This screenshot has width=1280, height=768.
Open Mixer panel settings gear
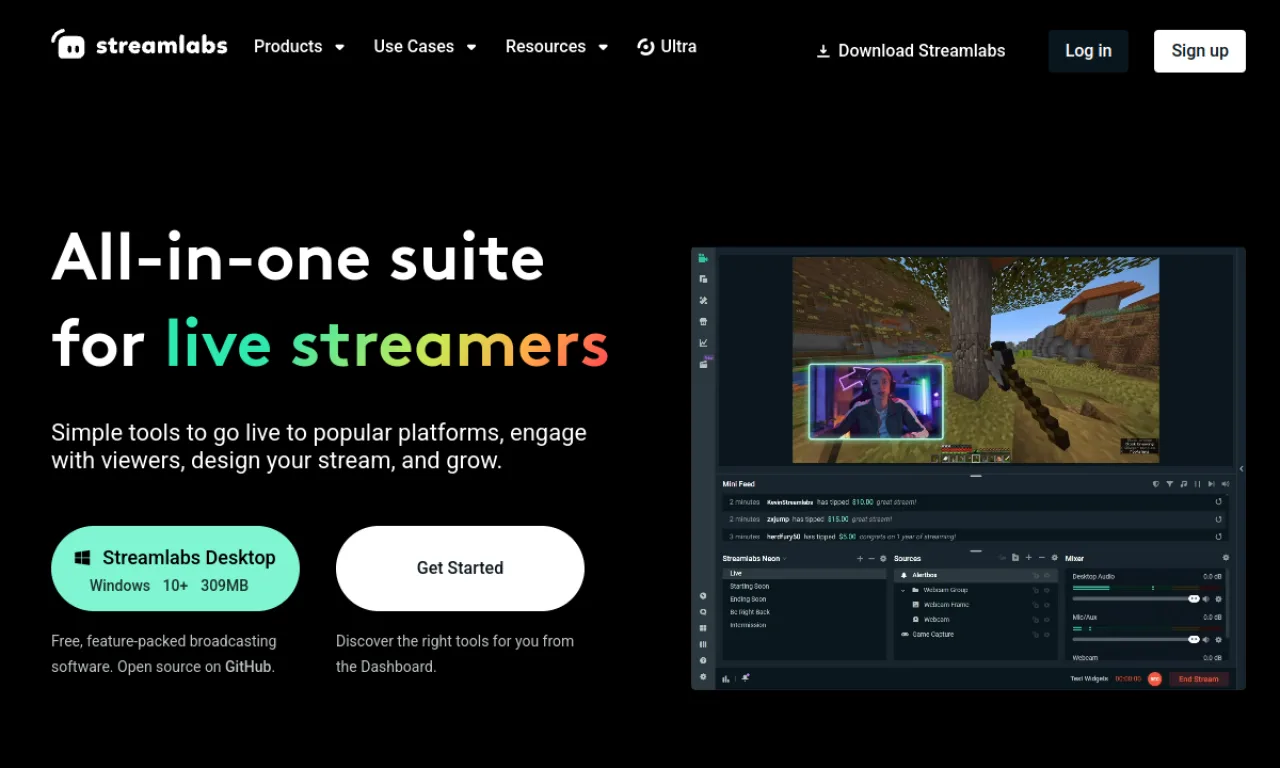coord(1226,558)
